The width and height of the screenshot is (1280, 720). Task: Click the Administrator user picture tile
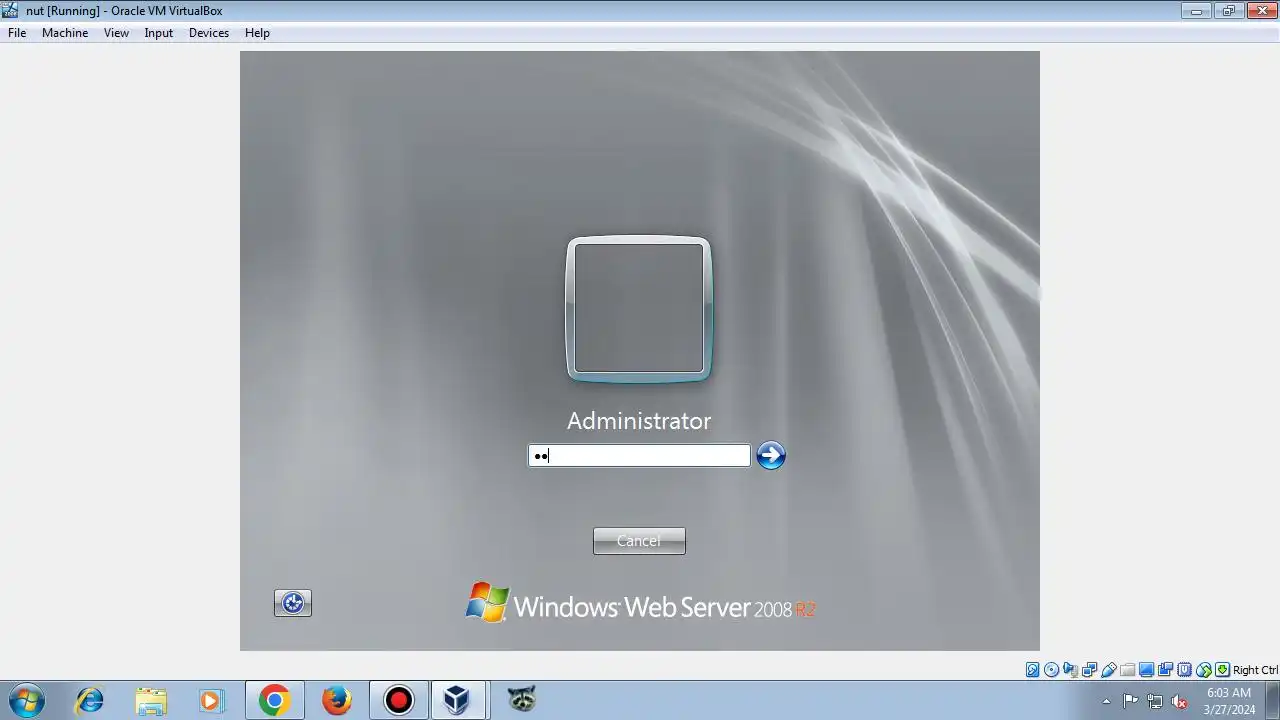[x=639, y=309]
